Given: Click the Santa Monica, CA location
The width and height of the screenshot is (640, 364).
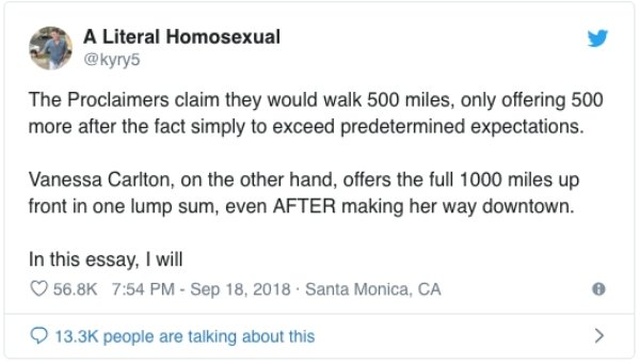Looking at the screenshot, I should [373, 289].
